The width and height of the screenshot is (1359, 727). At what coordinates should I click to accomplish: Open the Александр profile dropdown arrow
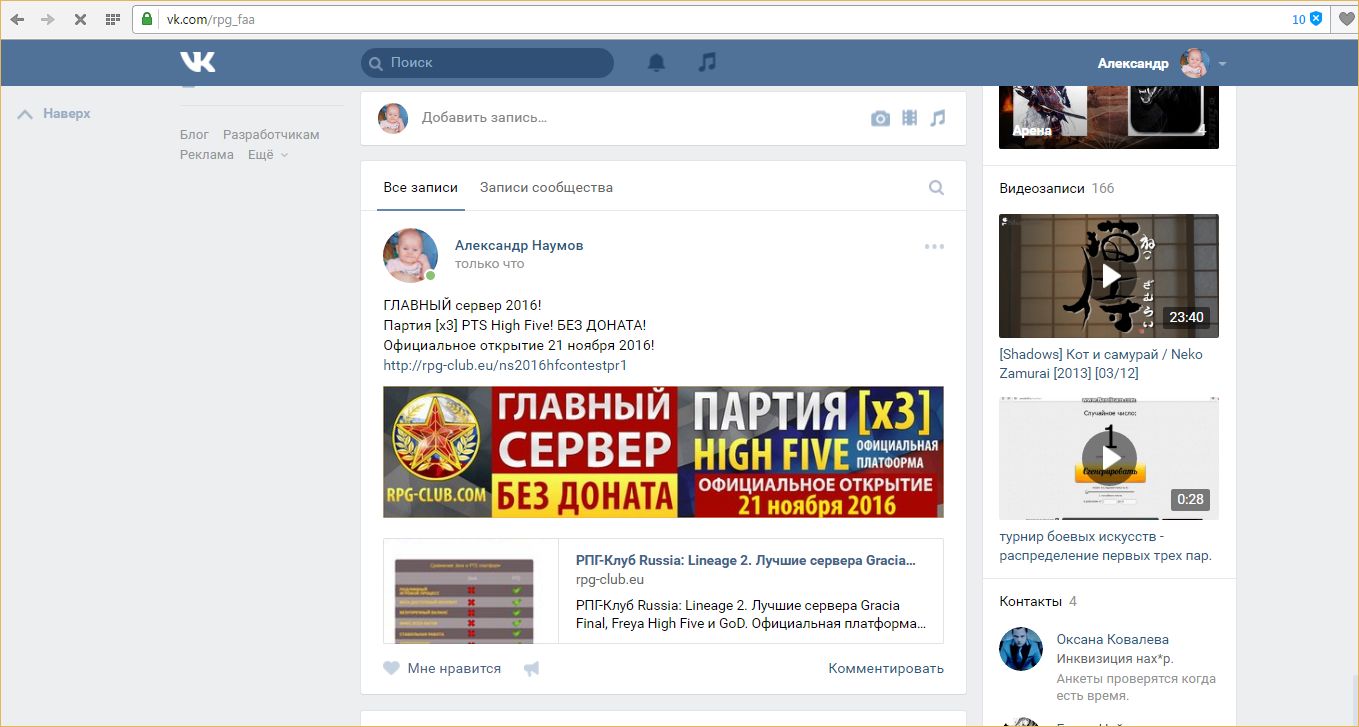1222,64
